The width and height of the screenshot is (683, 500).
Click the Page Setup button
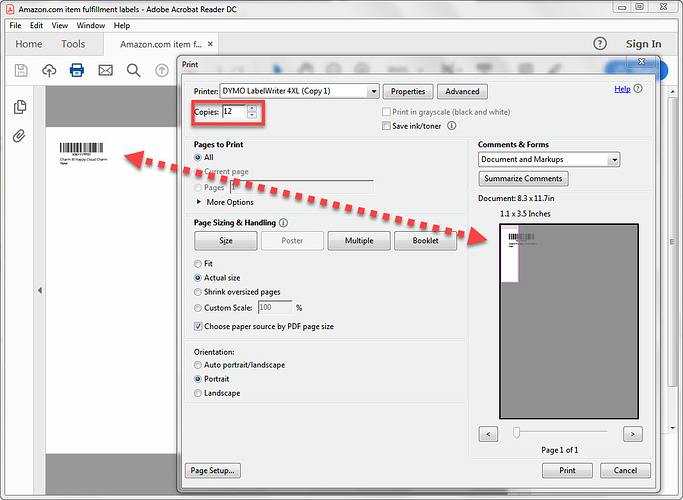click(213, 470)
